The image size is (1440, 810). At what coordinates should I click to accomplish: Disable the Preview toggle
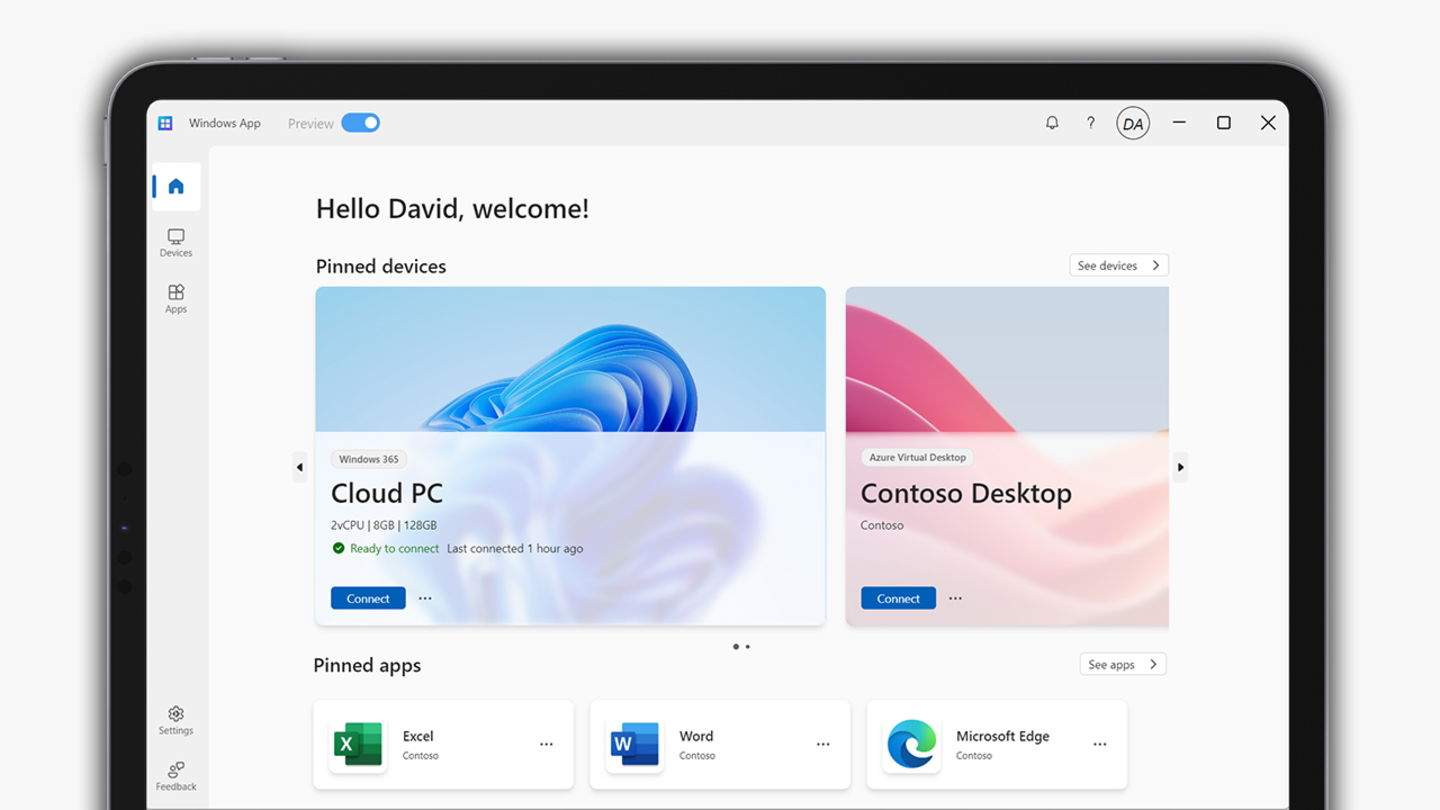(x=360, y=122)
